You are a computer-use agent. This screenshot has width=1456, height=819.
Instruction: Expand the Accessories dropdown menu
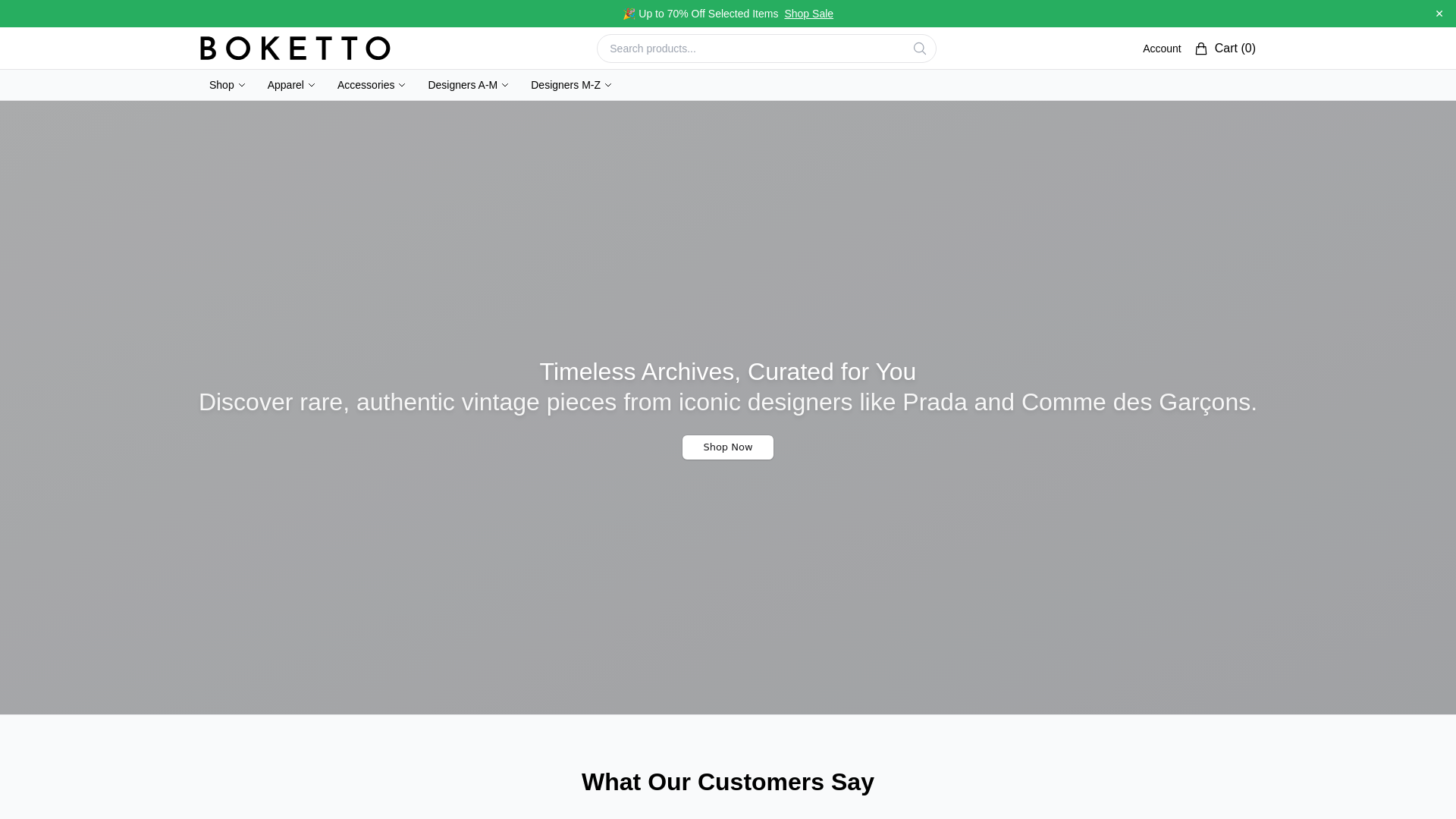[372, 85]
